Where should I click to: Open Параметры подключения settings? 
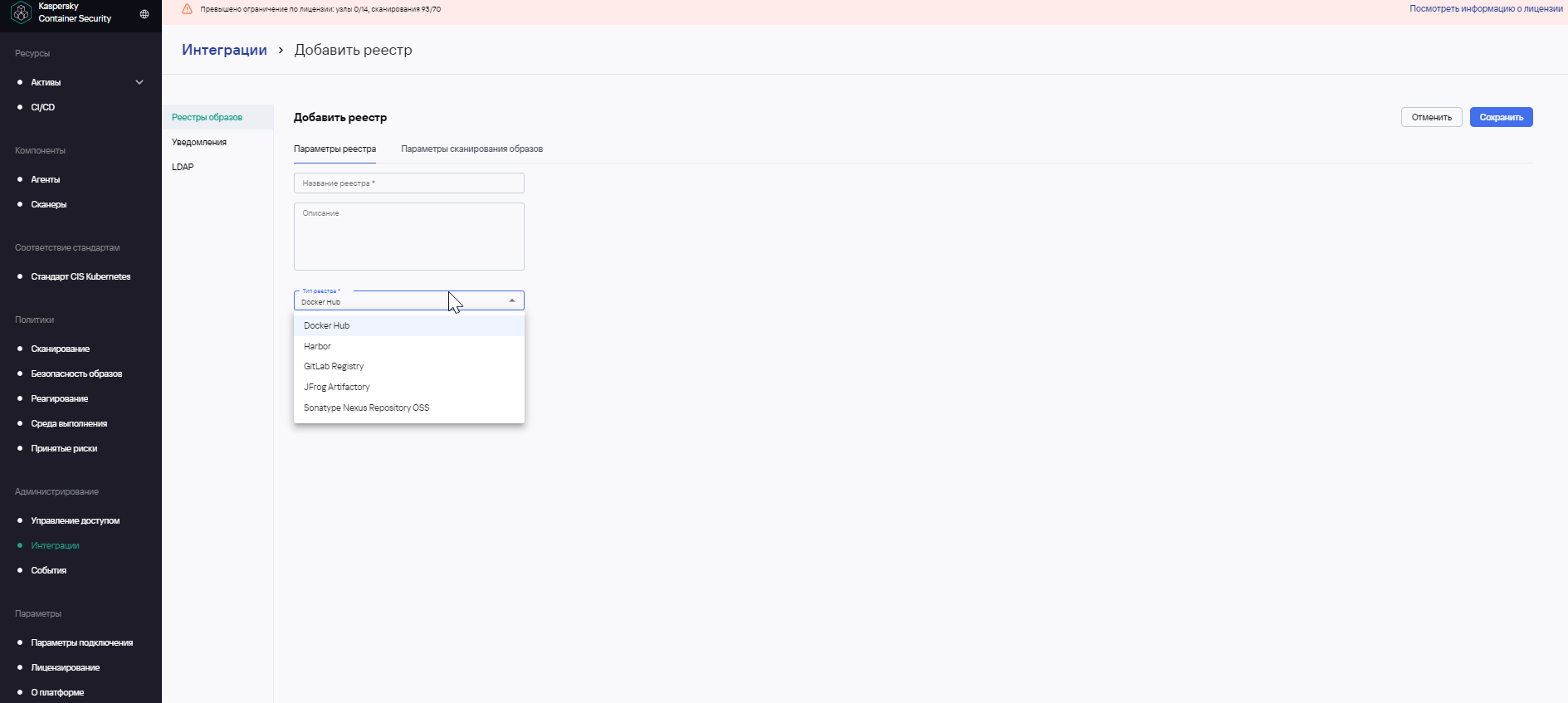click(x=82, y=642)
